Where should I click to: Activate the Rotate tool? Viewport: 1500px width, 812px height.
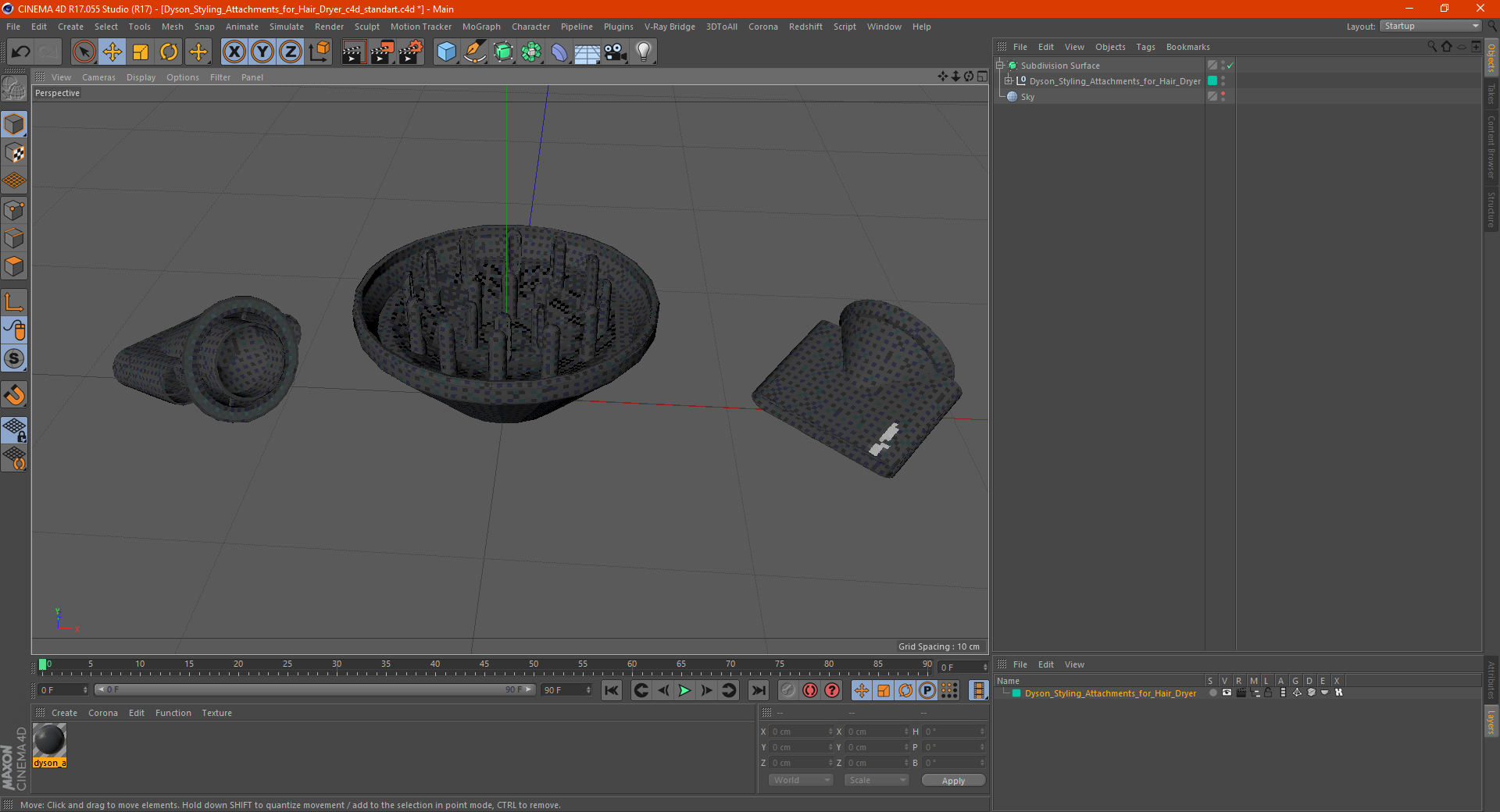coord(169,52)
